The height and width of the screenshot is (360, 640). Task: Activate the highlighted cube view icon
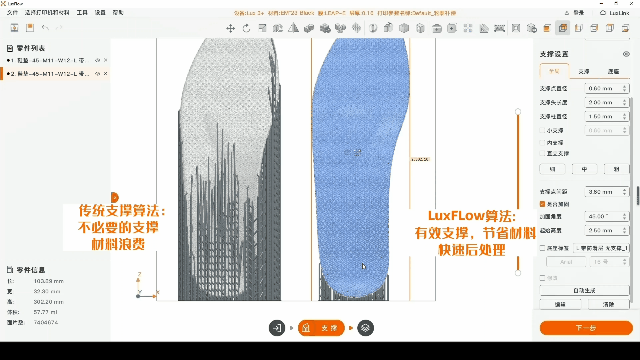pyautogui.click(x=563, y=28)
